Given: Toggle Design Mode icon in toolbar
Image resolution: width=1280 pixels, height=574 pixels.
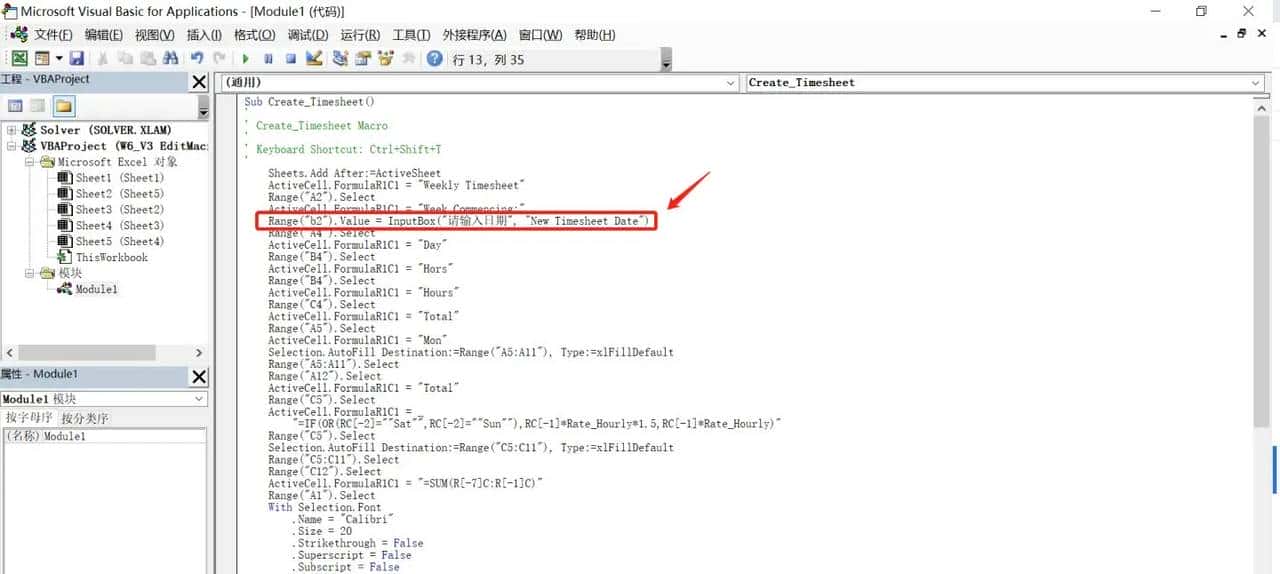Looking at the screenshot, I should [x=314, y=59].
